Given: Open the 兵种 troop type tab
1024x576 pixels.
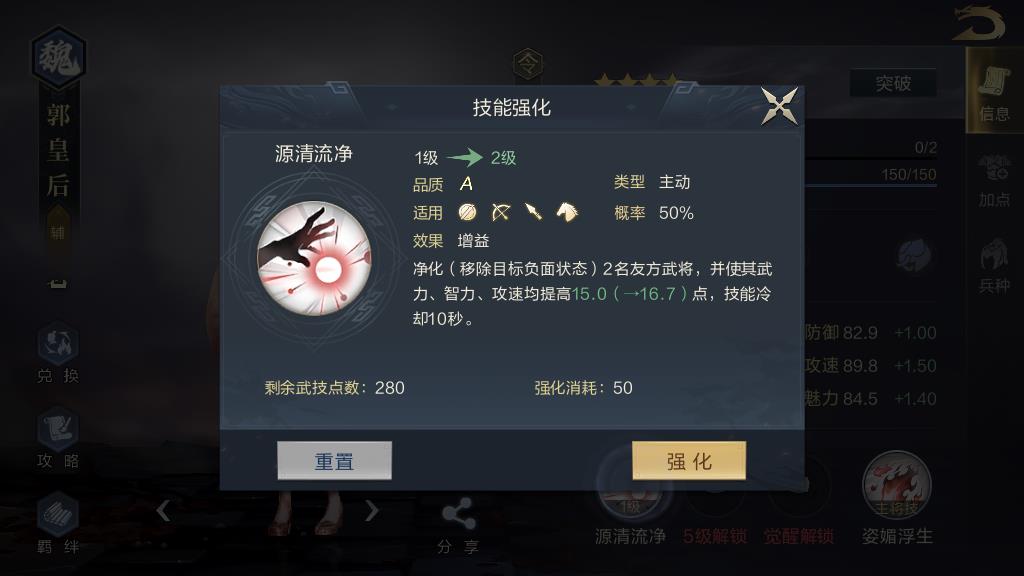Looking at the screenshot, I should [994, 266].
